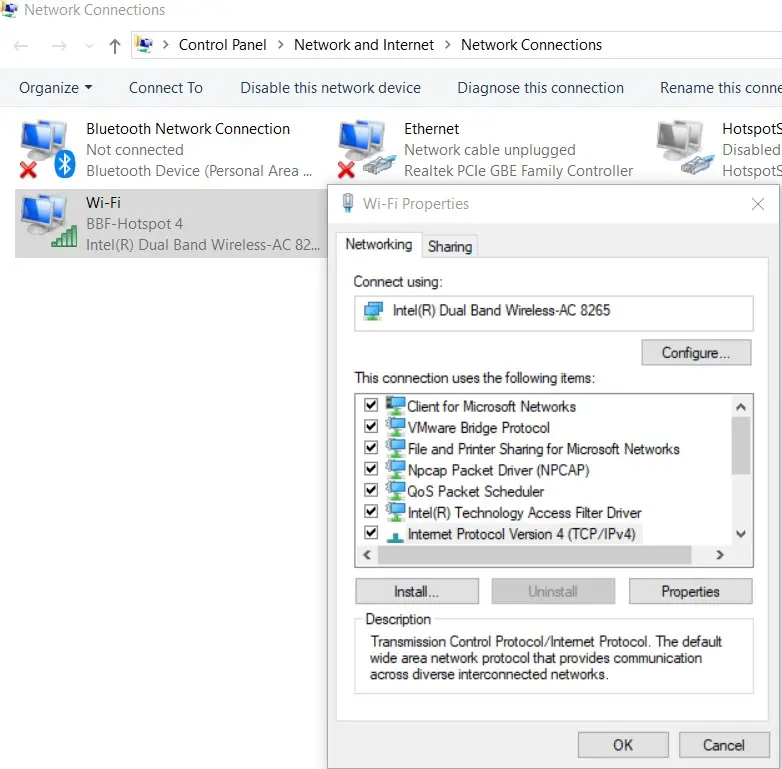The width and height of the screenshot is (782, 769).
Task: Uncheck File and Printer Sharing for Microsoft Networks
Action: click(x=371, y=447)
